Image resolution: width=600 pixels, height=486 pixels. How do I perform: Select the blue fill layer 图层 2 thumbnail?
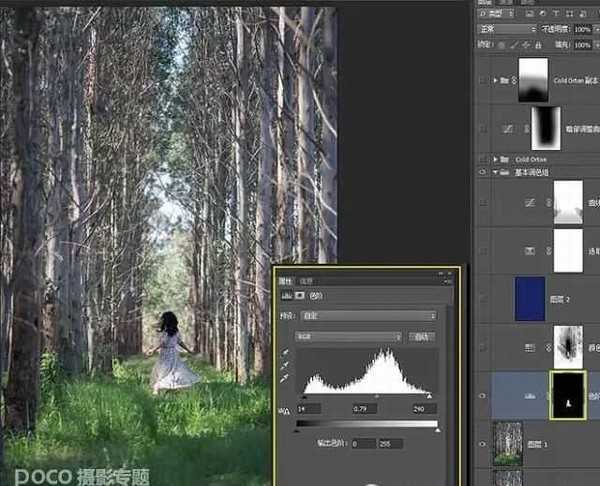click(x=530, y=298)
